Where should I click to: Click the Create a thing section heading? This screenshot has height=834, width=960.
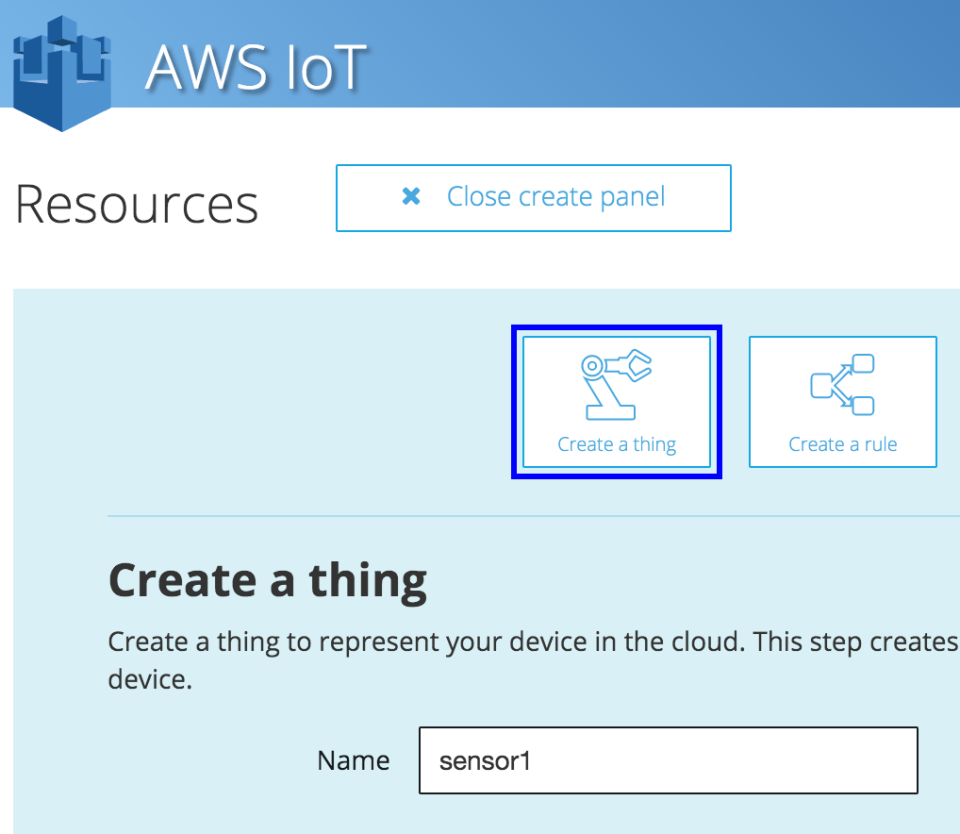tap(267, 580)
